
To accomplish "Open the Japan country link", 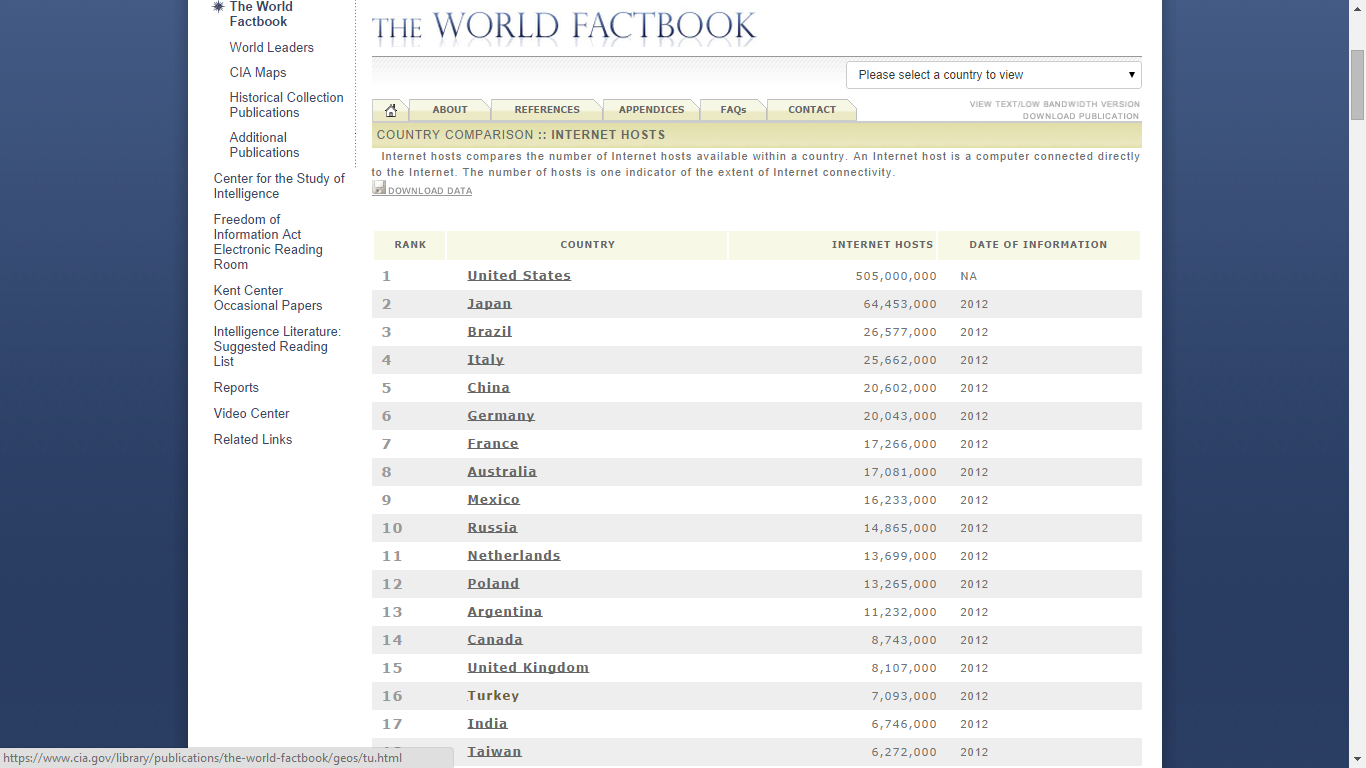I will pos(489,304).
